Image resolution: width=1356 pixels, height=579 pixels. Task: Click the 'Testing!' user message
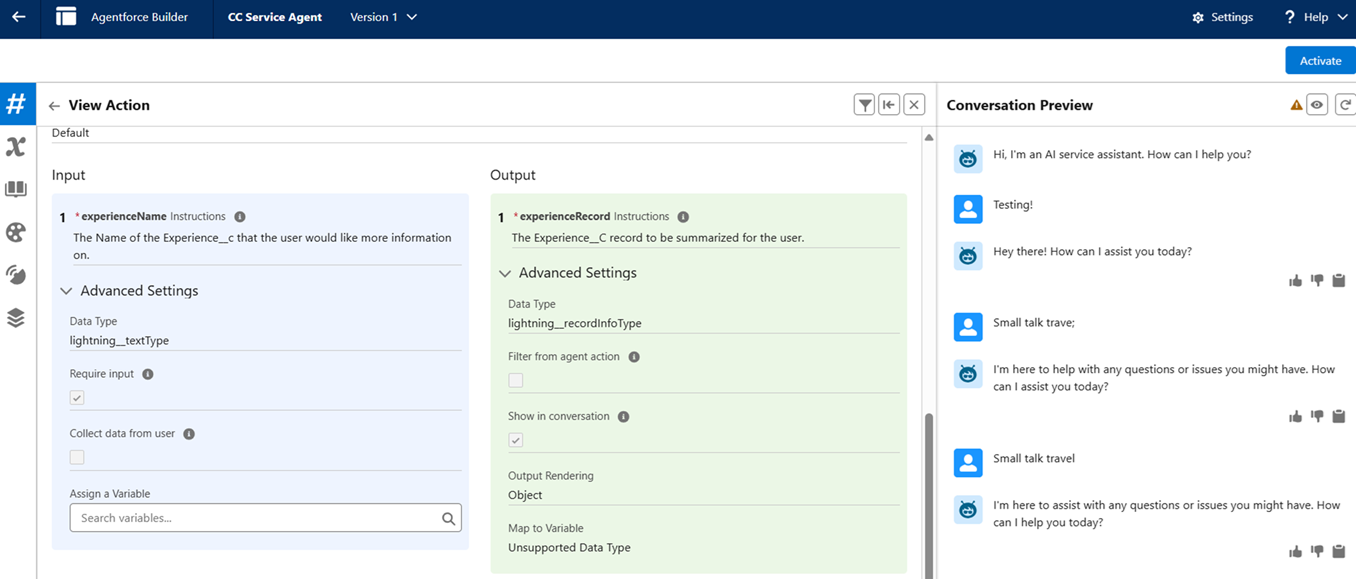(x=1013, y=204)
